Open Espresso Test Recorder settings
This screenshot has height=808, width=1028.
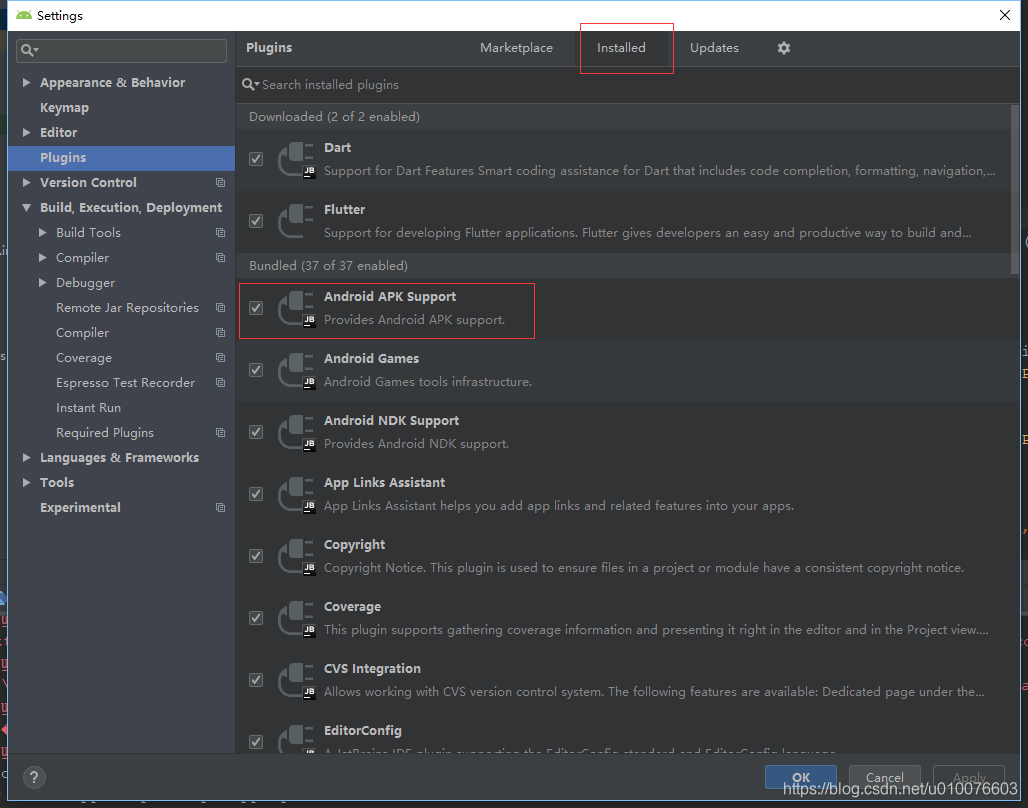tap(125, 383)
